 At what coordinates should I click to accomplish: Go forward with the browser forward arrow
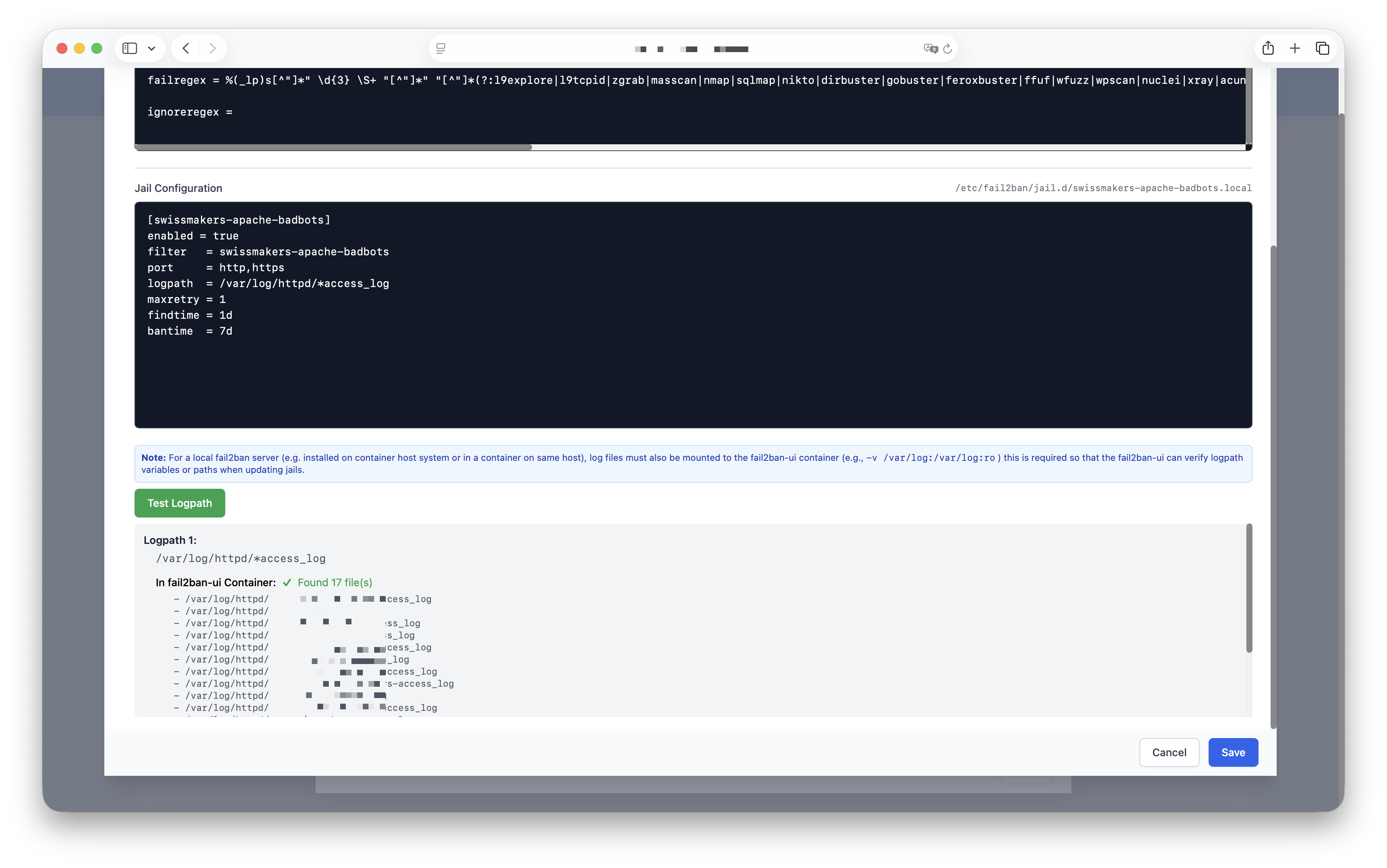[212, 48]
